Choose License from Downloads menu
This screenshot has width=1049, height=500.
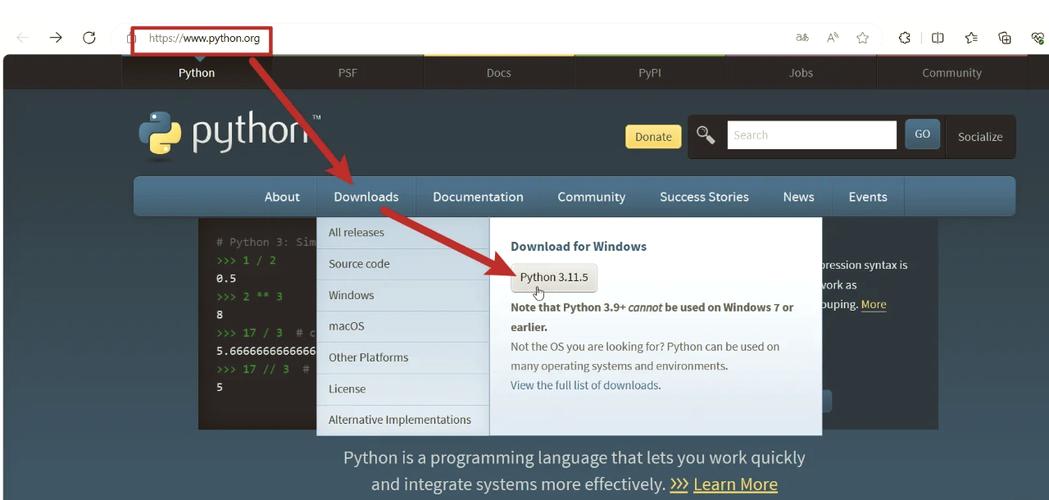[403, 389]
